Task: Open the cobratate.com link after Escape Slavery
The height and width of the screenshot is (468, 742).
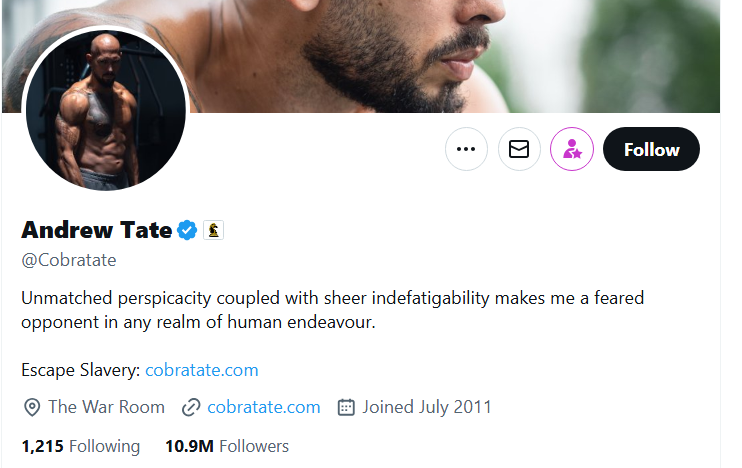Action: pos(202,370)
